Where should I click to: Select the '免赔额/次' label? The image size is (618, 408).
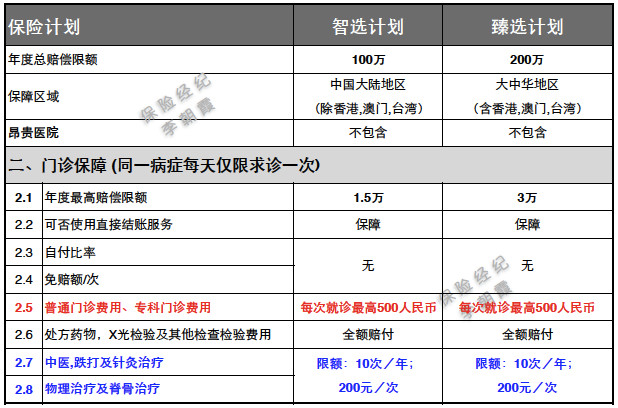click(x=72, y=279)
